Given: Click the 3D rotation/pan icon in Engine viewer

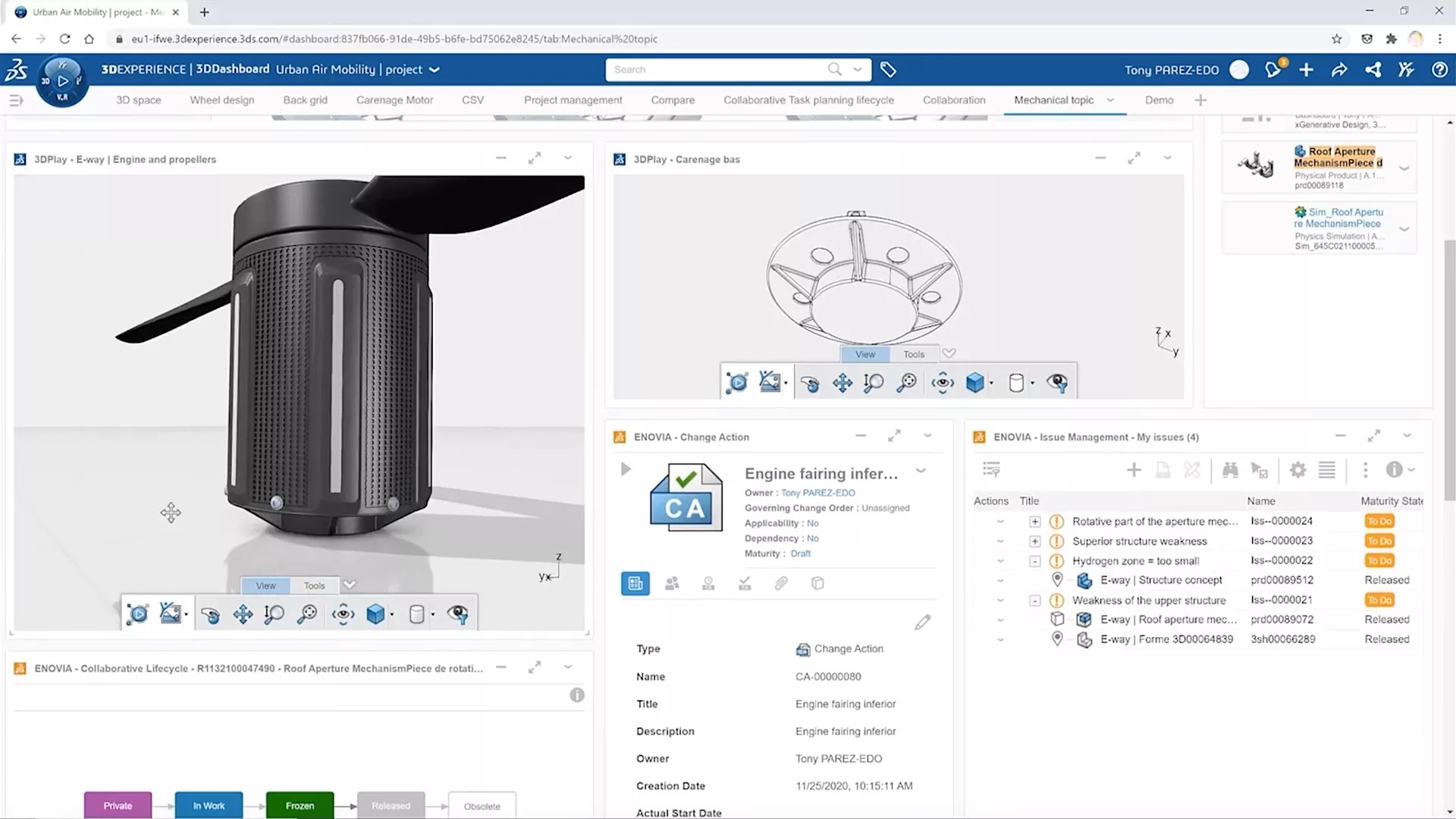Looking at the screenshot, I should 209,613.
